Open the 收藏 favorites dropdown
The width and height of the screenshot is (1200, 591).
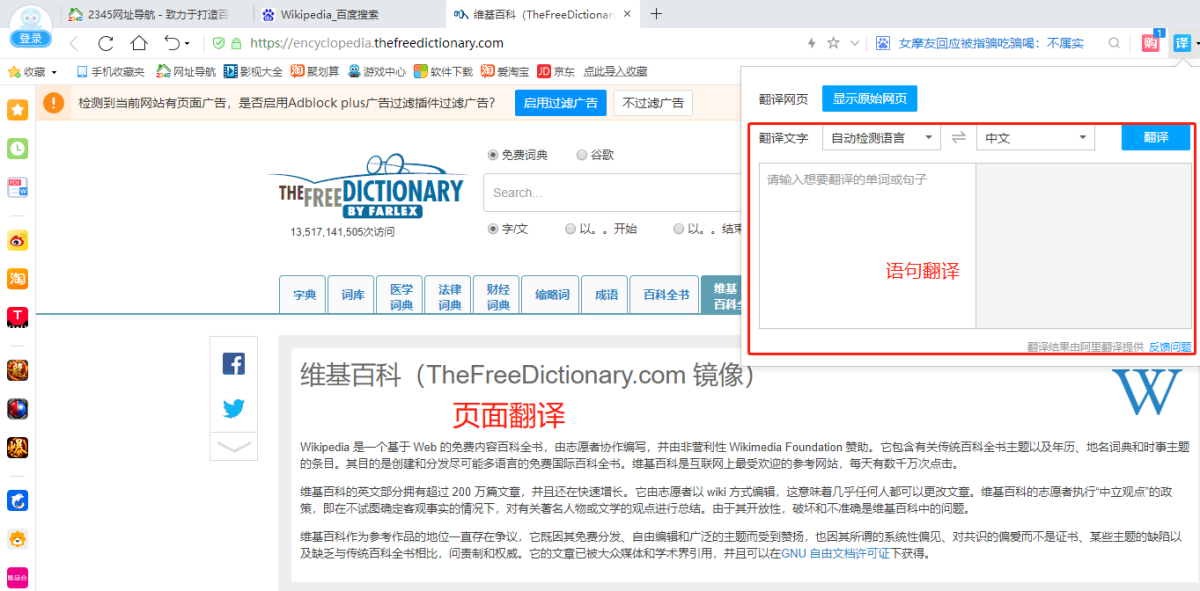pos(32,72)
